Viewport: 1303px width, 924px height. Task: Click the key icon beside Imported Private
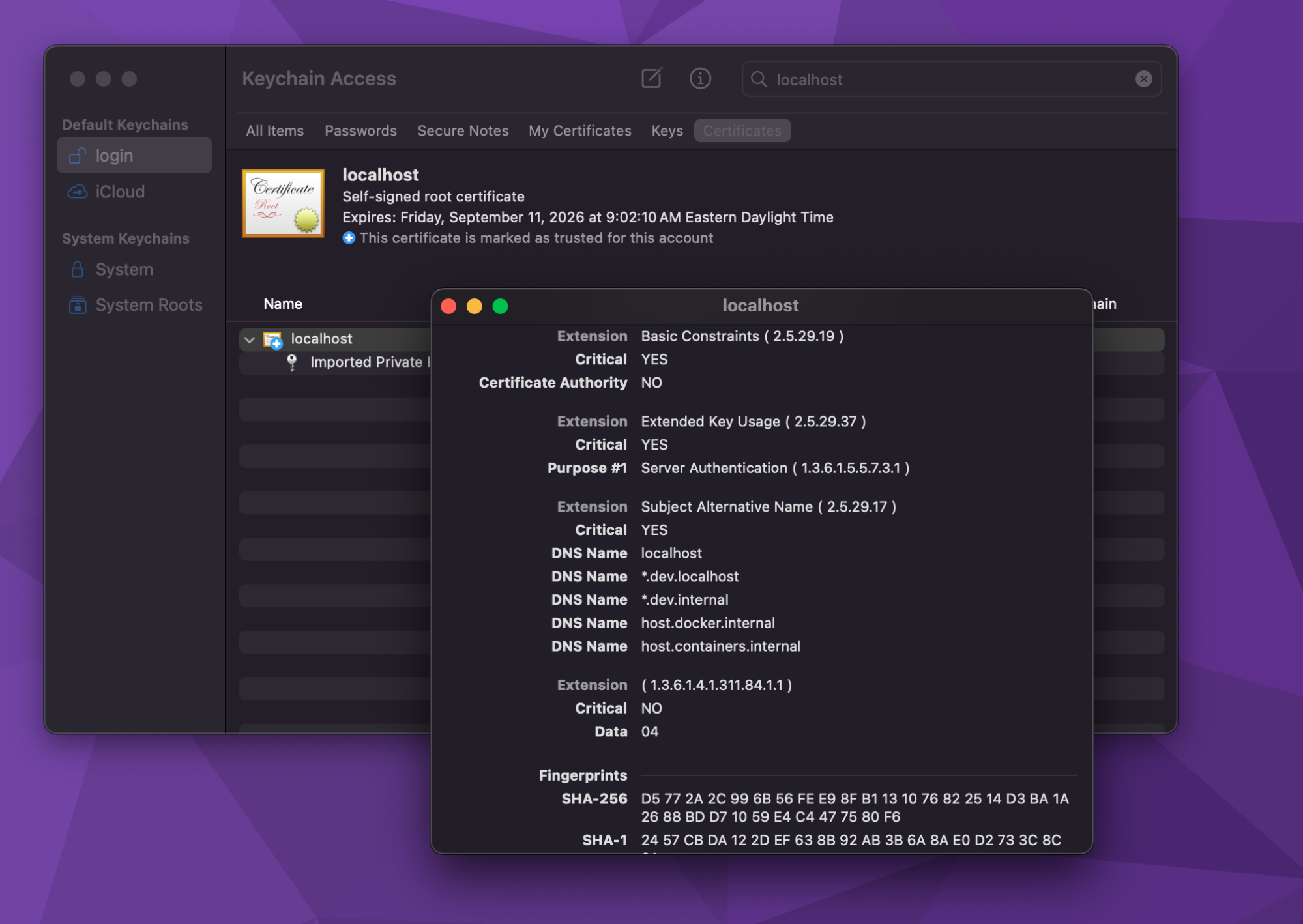click(x=292, y=362)
